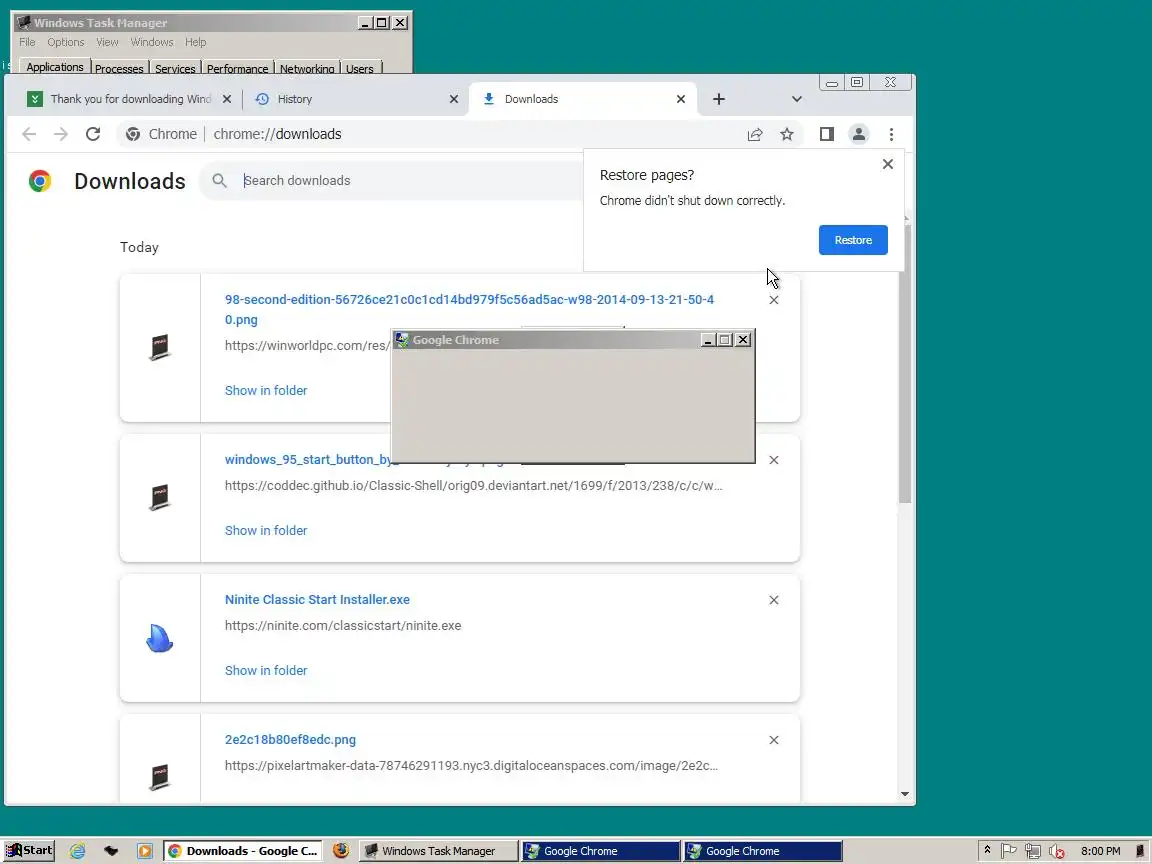Screen dimensions: 1152x864
Task: Show hidden tray icons arrow
Action: click(x=987, y=850)
